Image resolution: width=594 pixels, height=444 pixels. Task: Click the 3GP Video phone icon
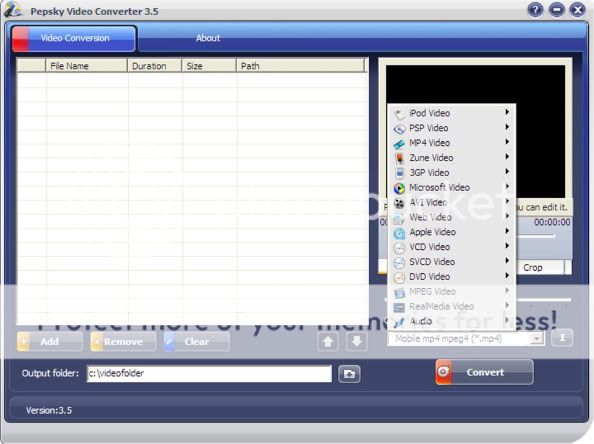pyautogui.click(x=399, y=173)
